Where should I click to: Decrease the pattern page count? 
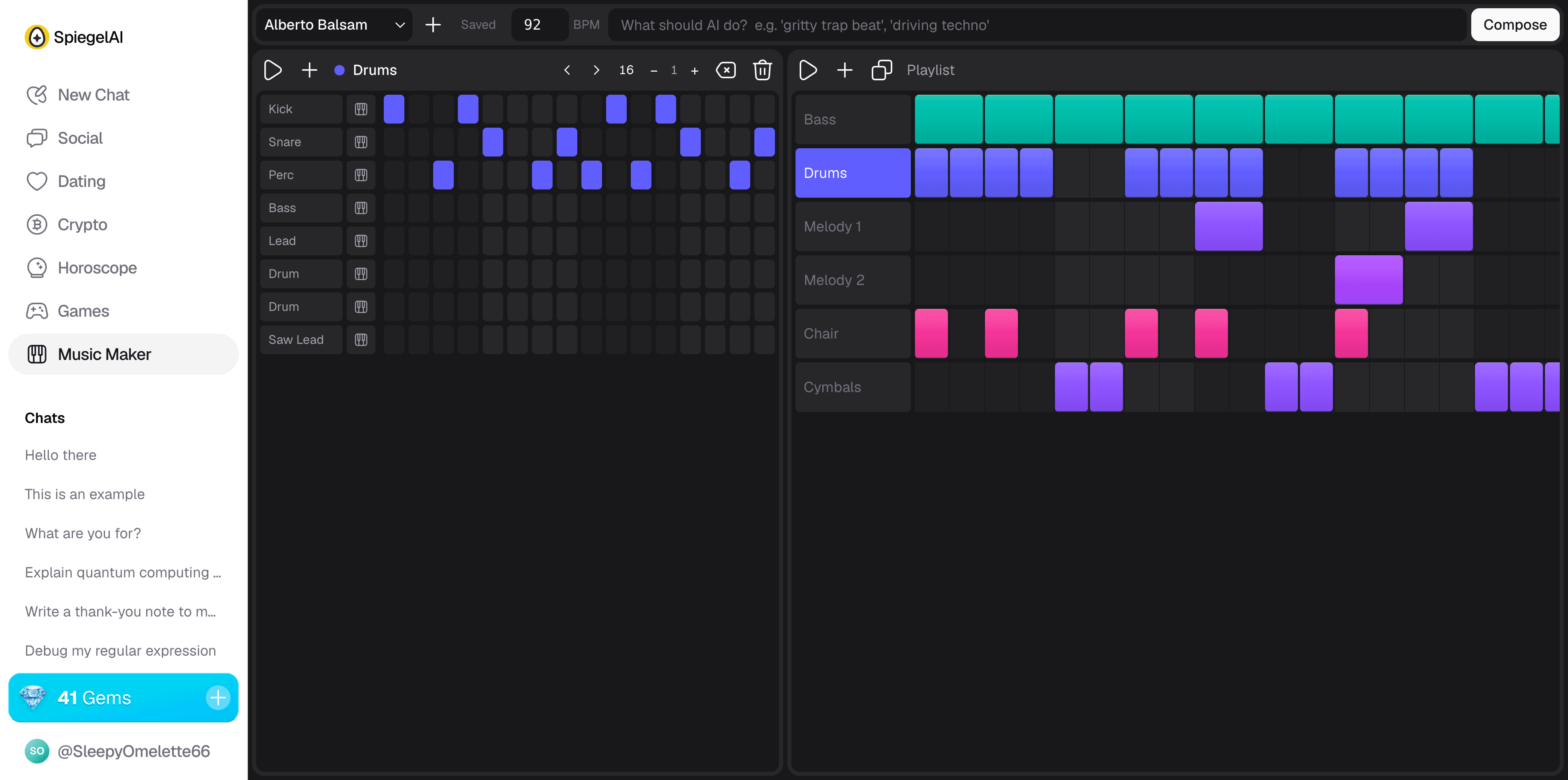654,71
